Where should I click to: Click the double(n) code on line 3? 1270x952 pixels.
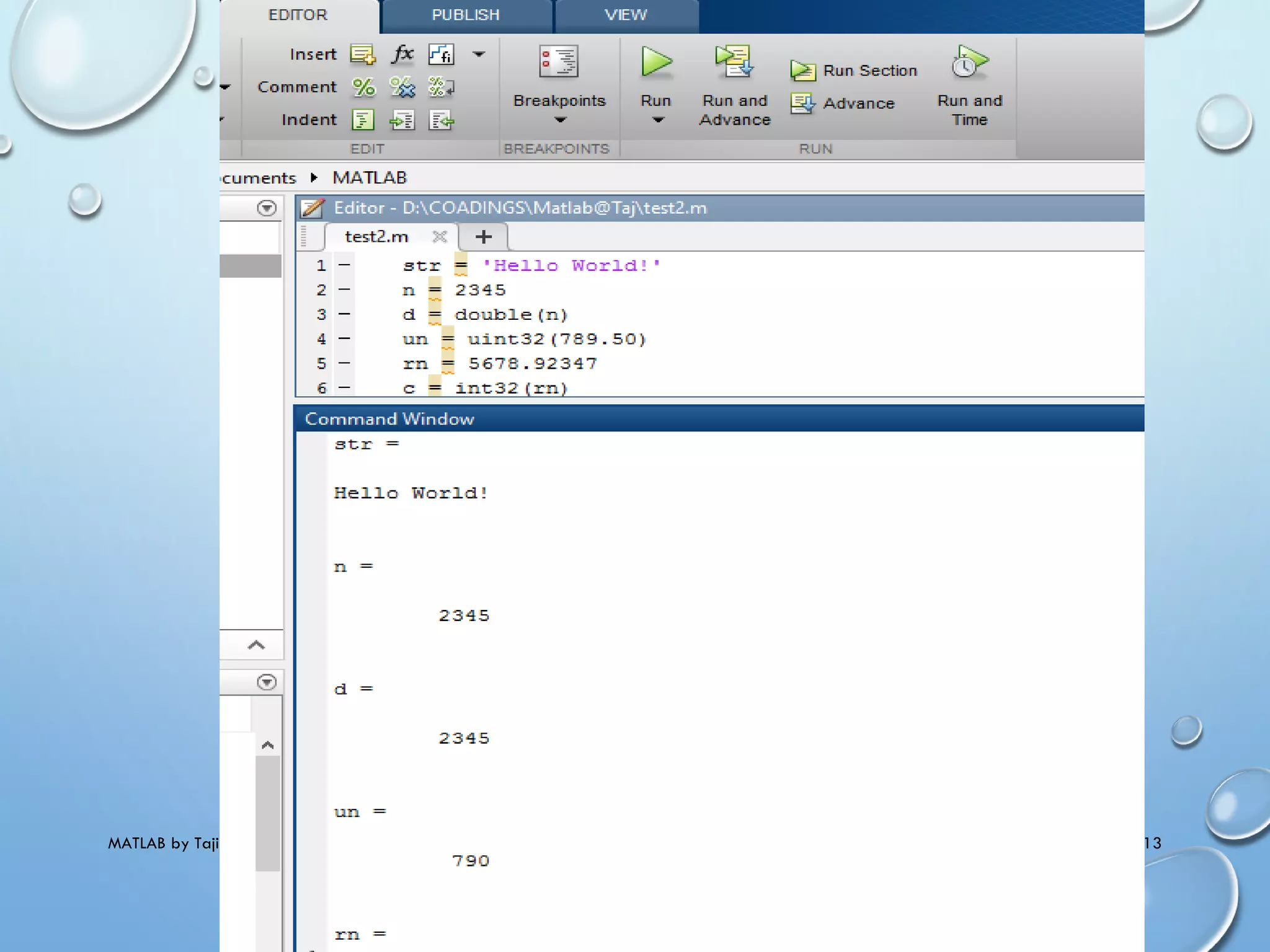pos(512,315)
